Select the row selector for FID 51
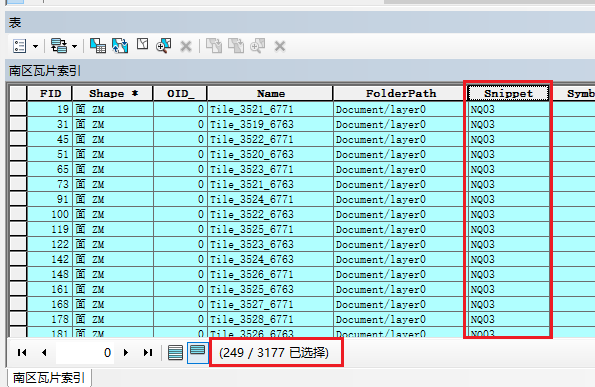 pyautogui.click(x=18, y=154)
